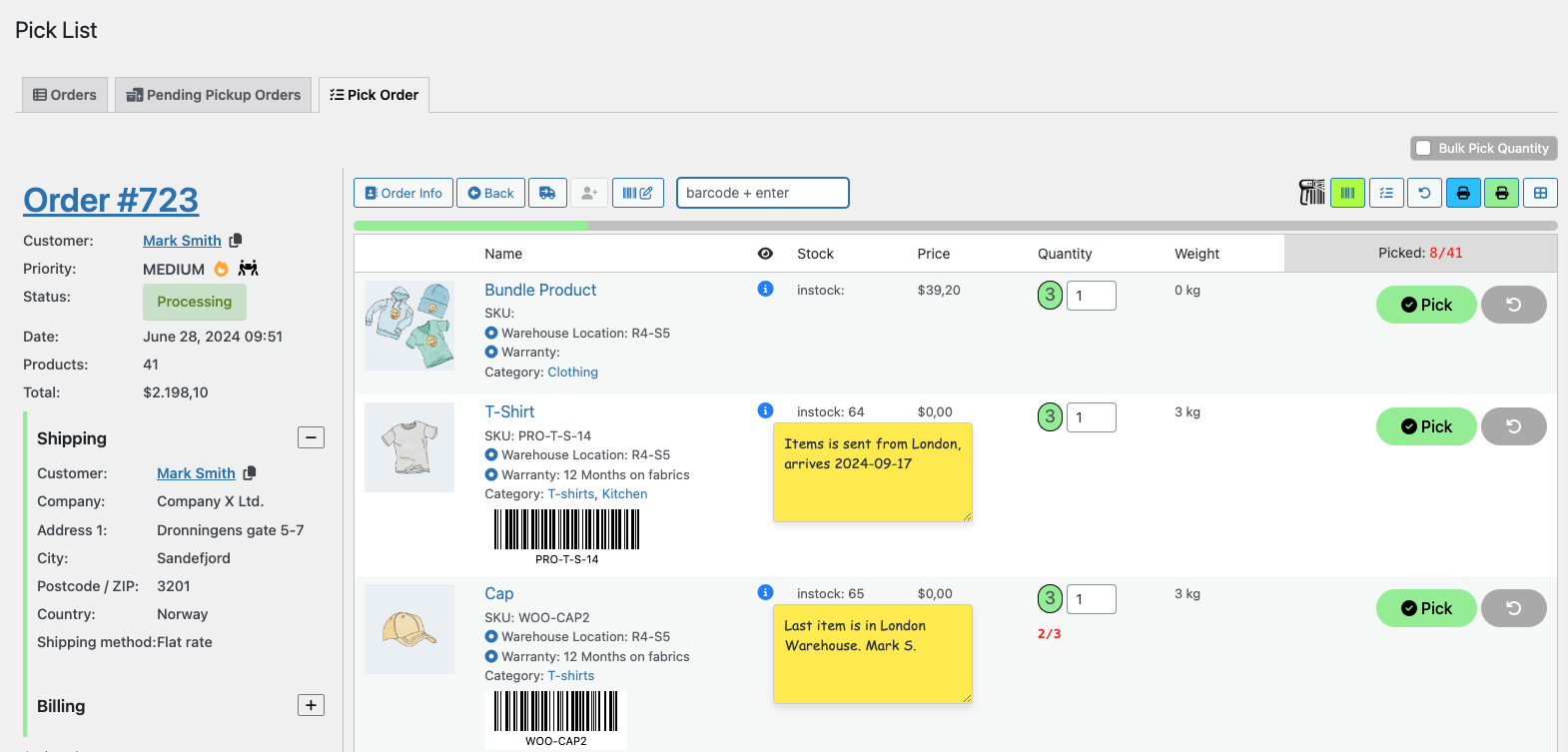Collapse the Shipping section
This screenshot has height=752, width=1568.
point(311,437)
